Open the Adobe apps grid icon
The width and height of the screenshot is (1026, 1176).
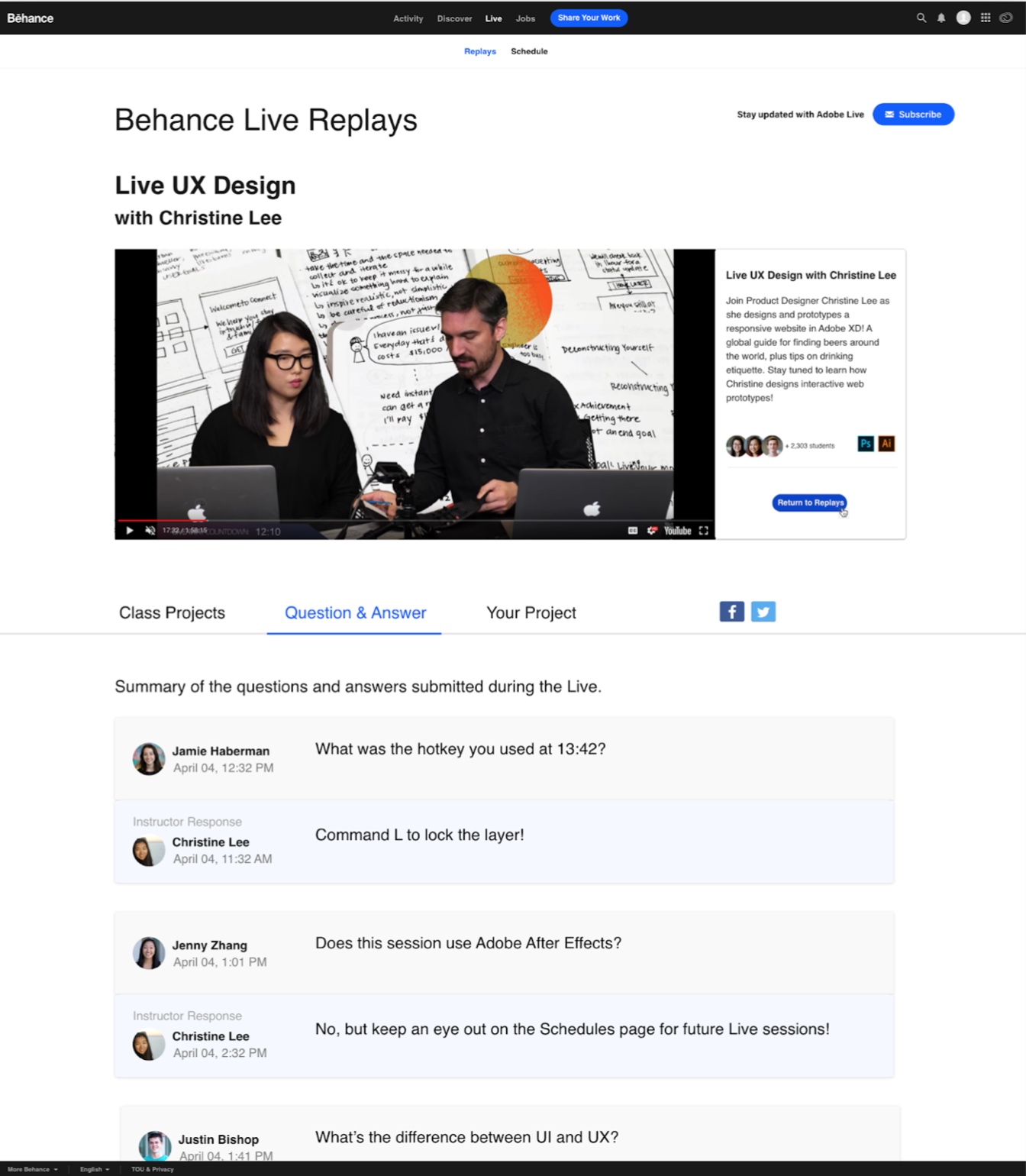986,18
